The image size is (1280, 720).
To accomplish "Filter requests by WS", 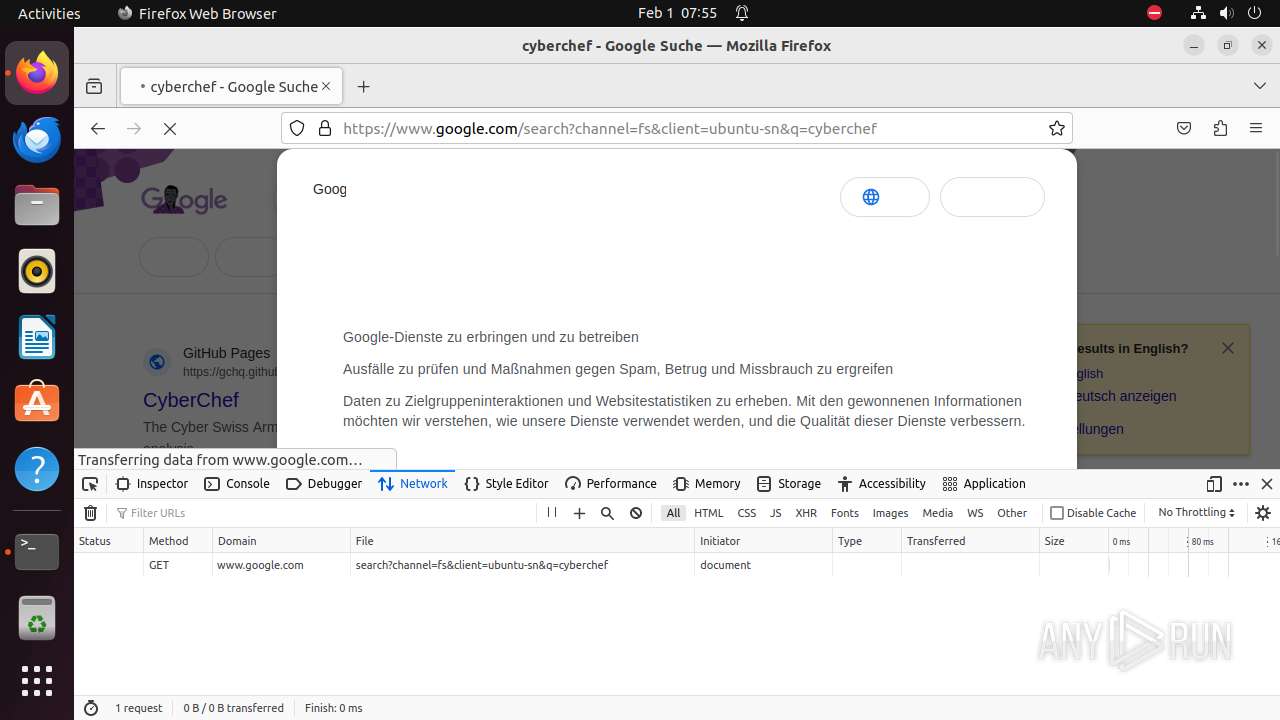I will (976, 513).
